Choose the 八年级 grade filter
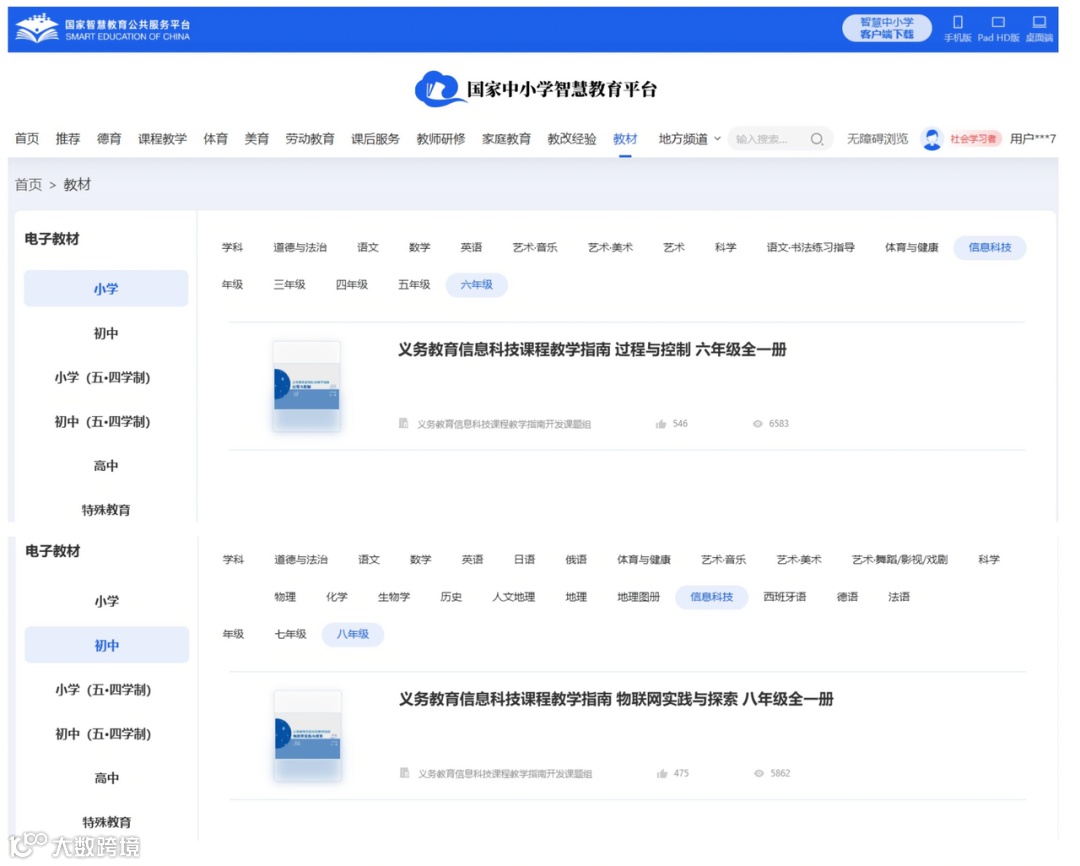This screenshot has width=1080, height=866. point(353,634)
